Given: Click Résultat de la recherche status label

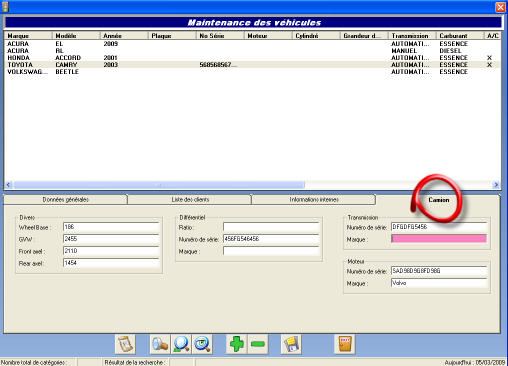Looking at the screenshot, I should (135, 362).
